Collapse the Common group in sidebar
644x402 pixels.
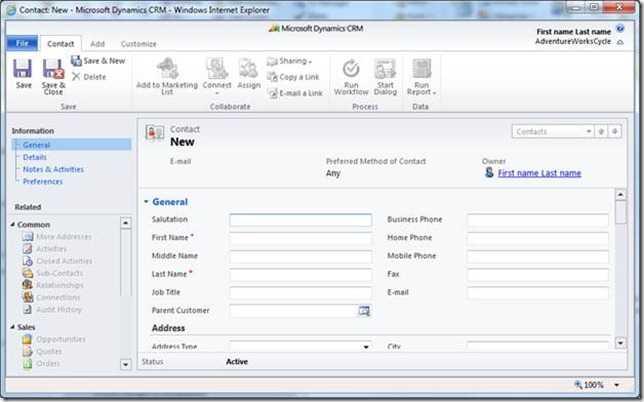(12, 225)
